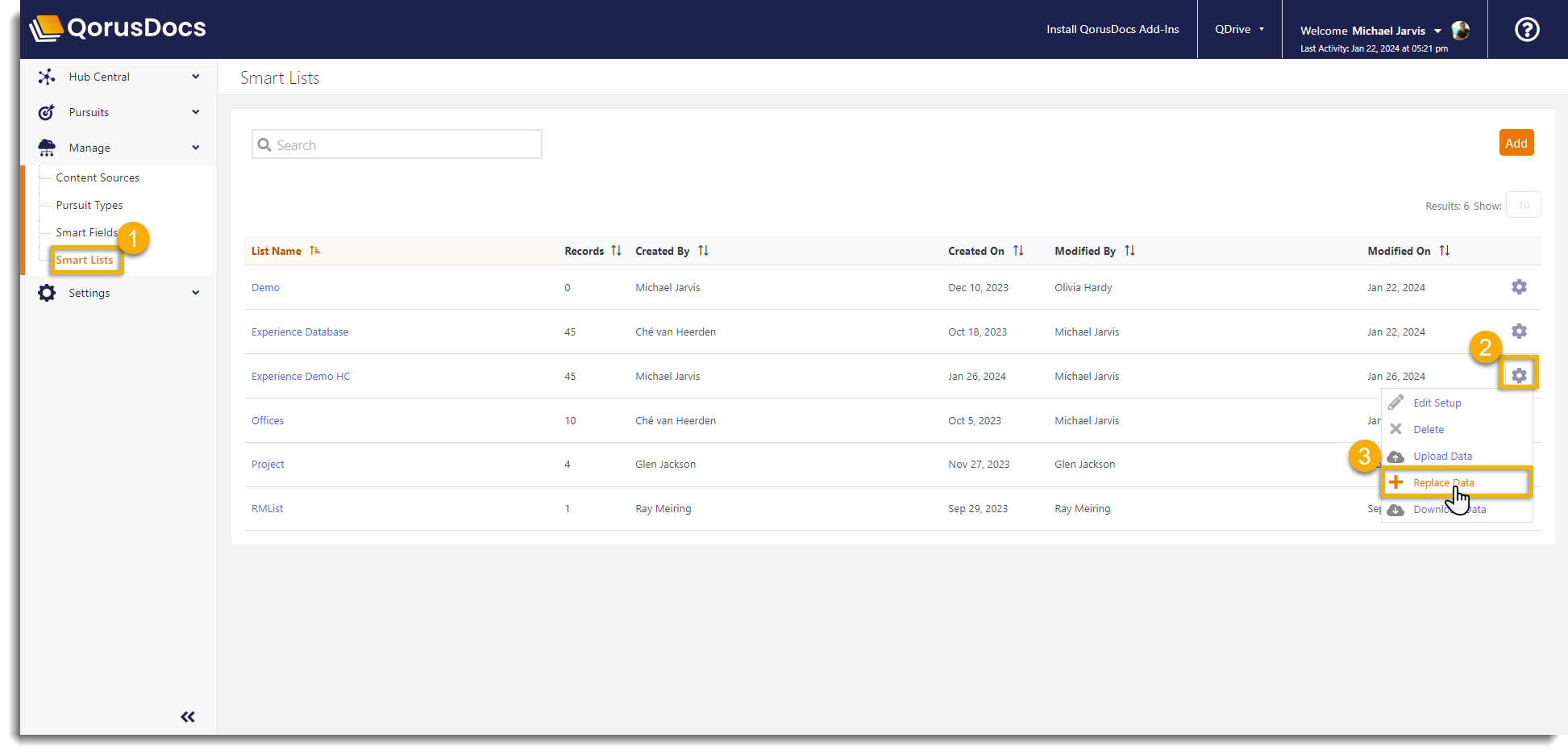Click the QorusDocs logo

[118, 27]
